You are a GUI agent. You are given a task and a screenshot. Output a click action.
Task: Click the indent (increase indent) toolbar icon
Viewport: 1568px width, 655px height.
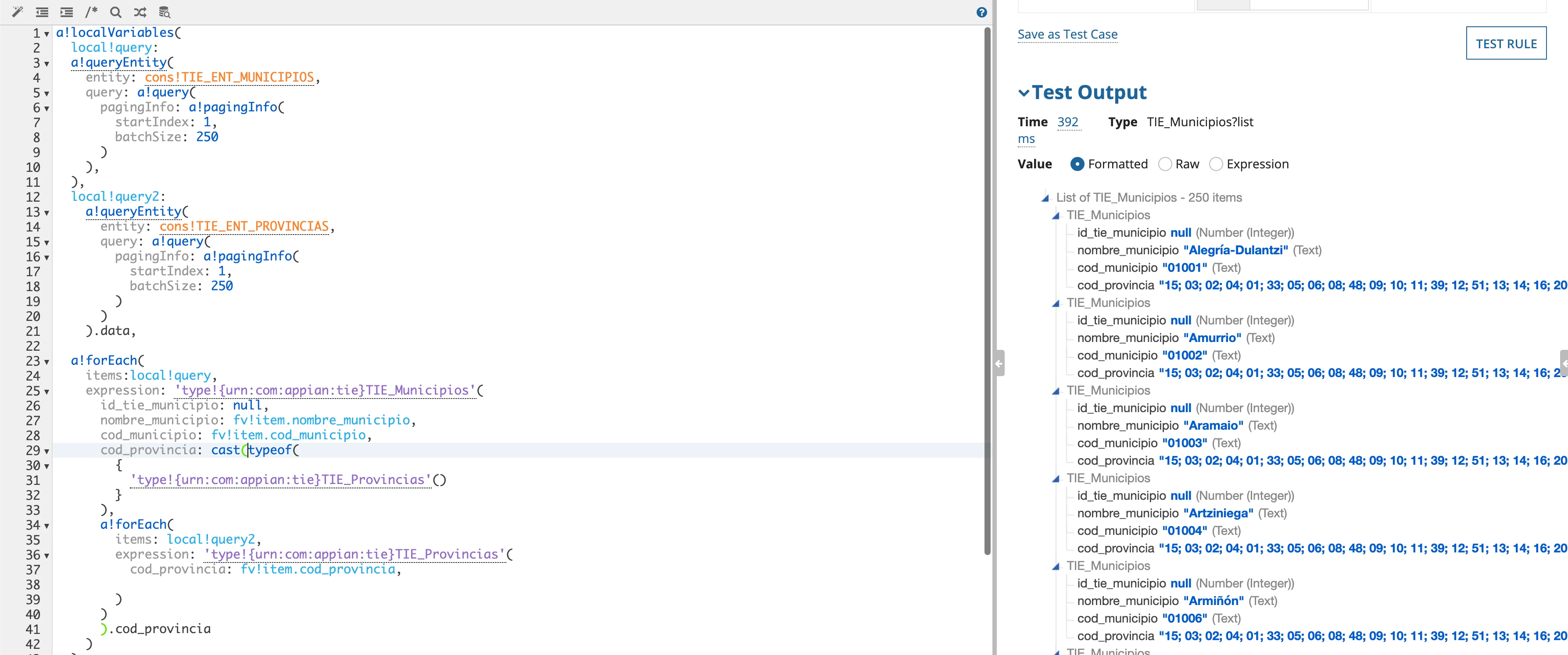pos(66,11)
